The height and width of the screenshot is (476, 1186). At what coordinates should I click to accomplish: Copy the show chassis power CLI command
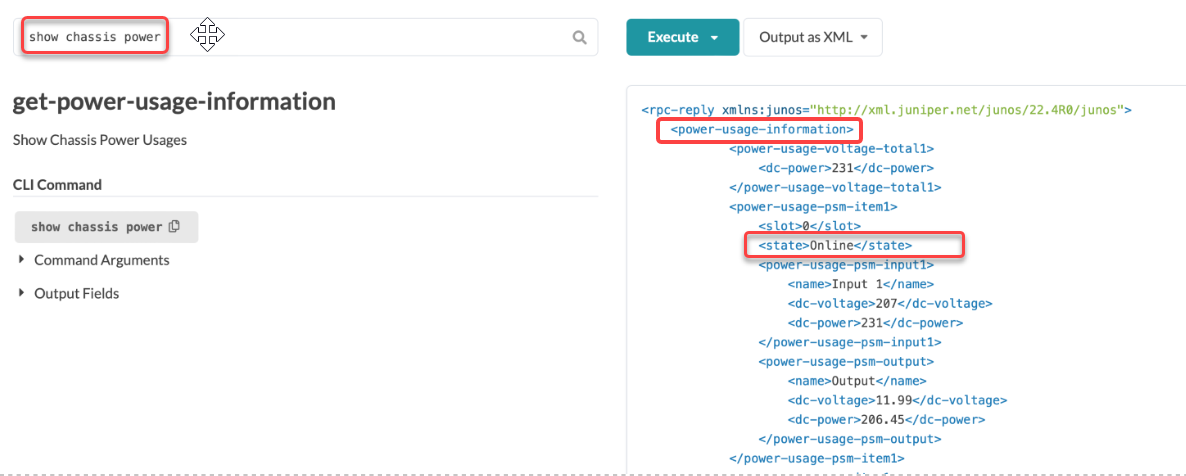tap(175, 227)
